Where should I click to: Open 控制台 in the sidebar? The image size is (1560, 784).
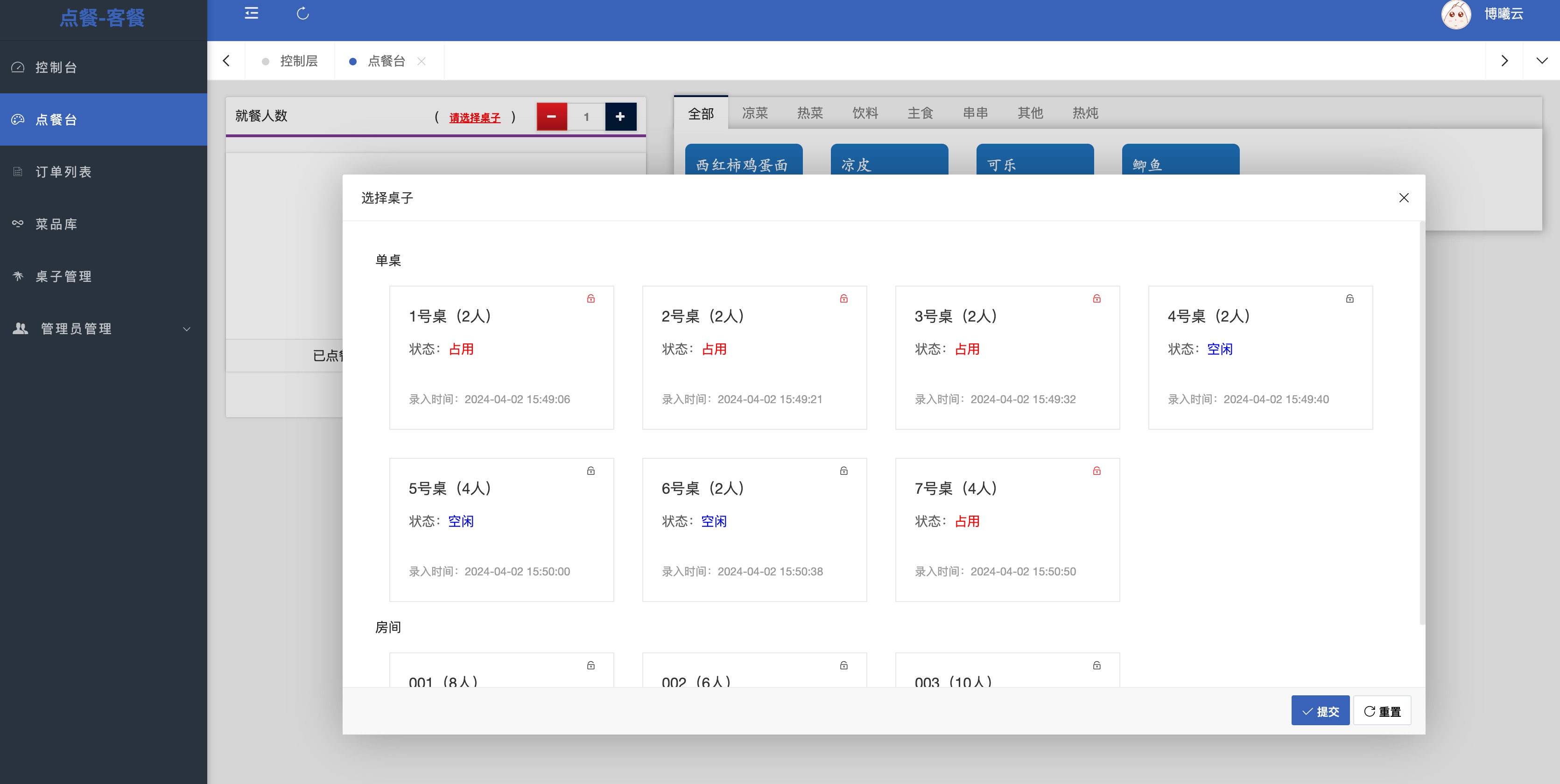pyautogui.click(x=104, y=67)
